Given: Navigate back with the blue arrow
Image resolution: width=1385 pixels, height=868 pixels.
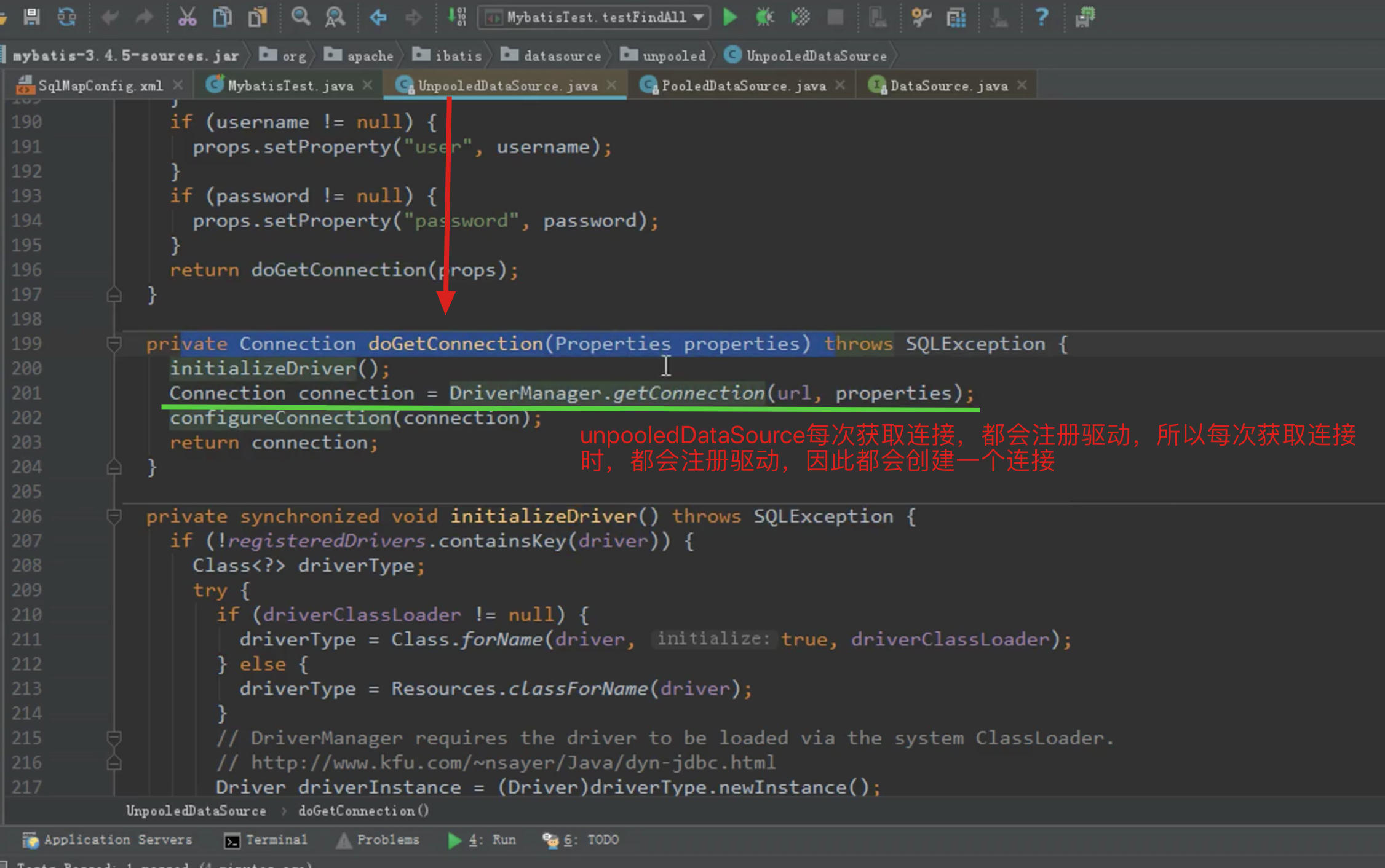Looking at the screenshot, I should pos(378,17).
